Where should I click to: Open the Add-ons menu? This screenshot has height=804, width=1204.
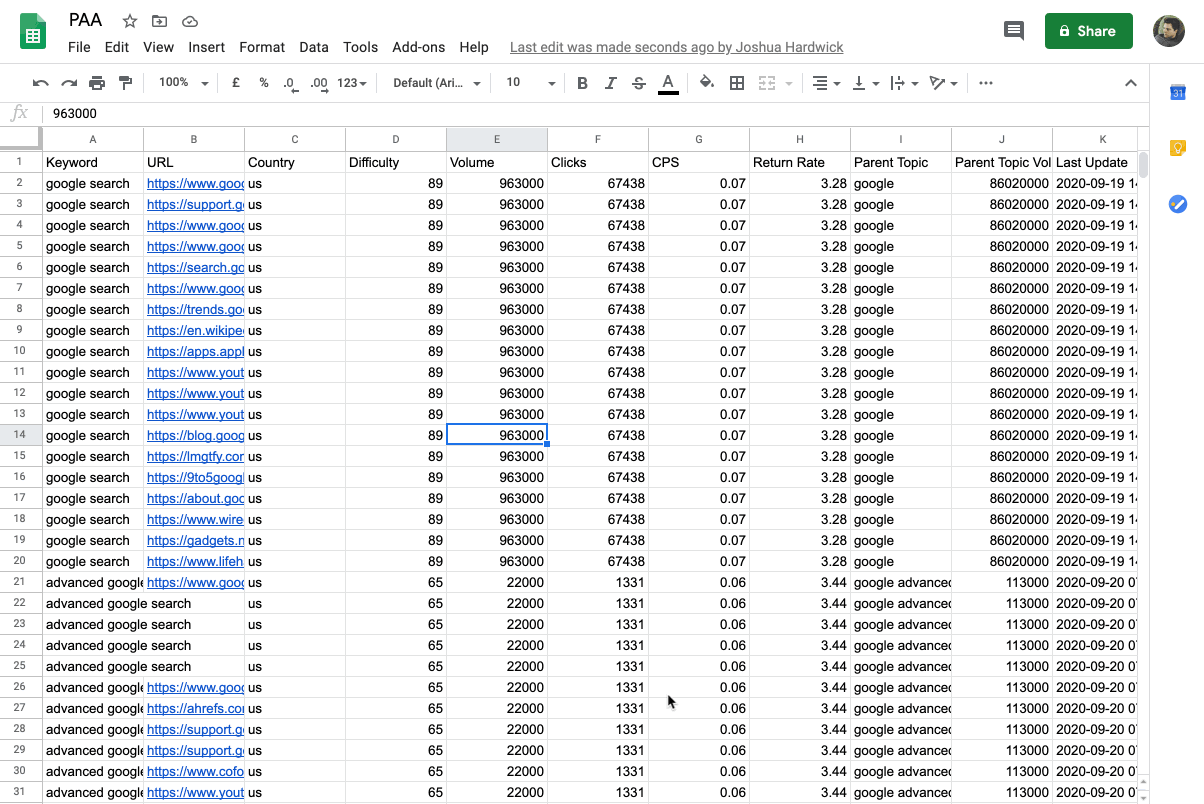click(418, 47)
